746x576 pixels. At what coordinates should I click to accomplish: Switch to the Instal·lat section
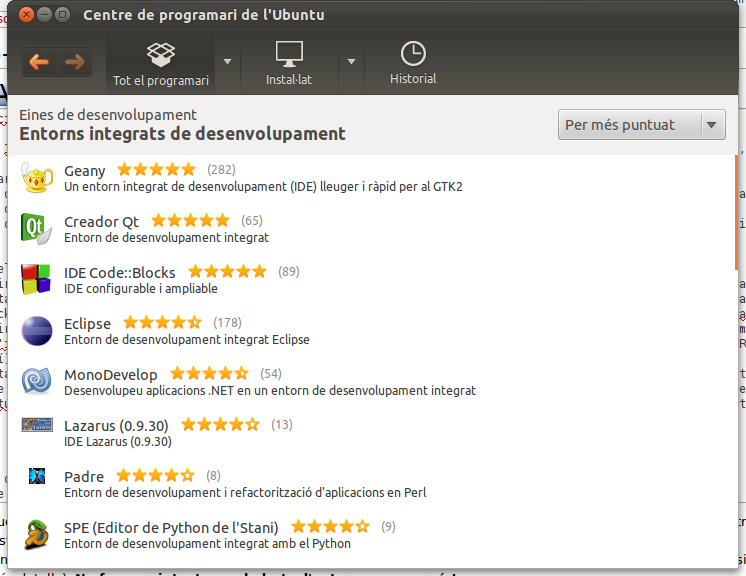coord(289,62)
